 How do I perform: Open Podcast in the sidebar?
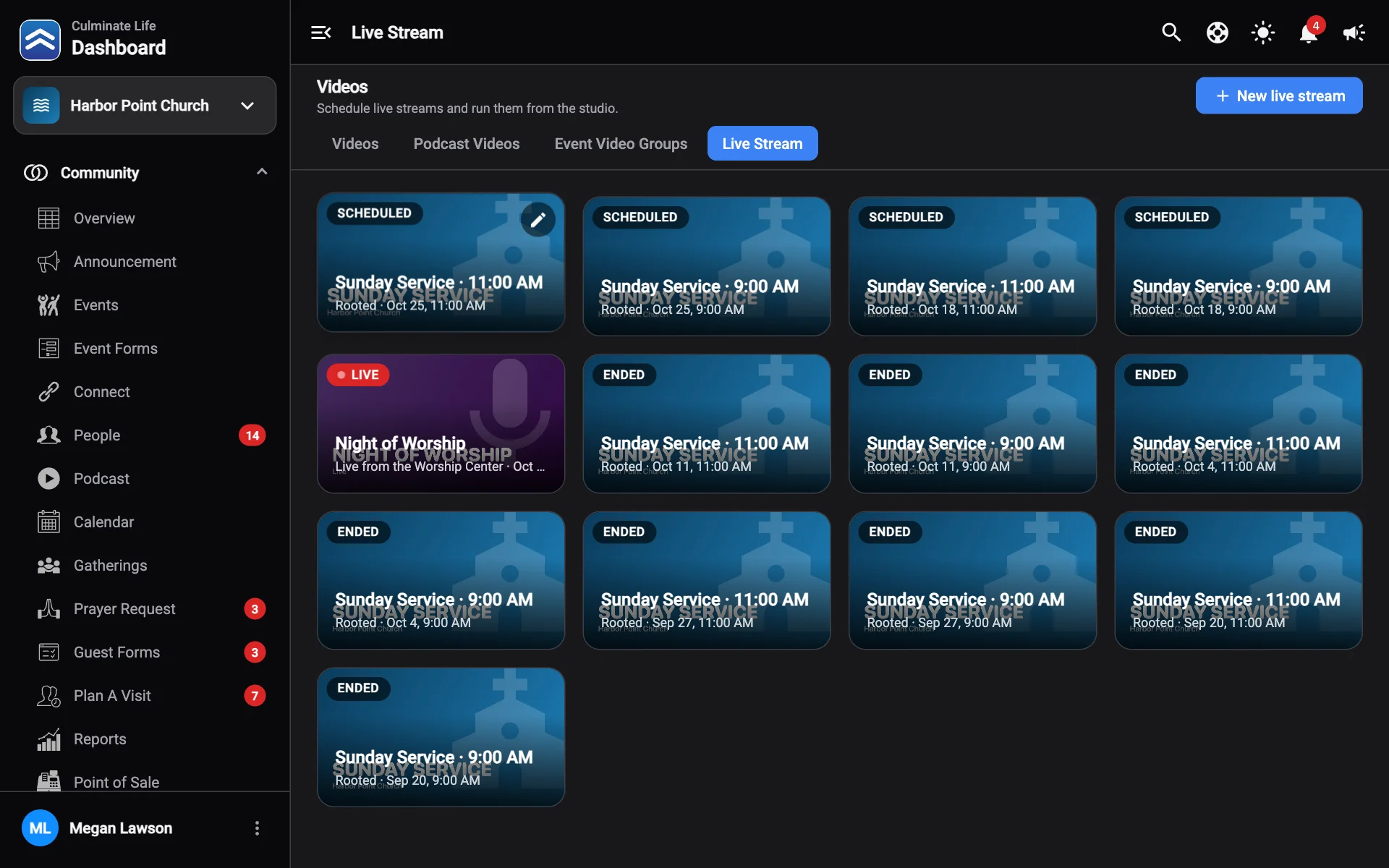point(145,479)
